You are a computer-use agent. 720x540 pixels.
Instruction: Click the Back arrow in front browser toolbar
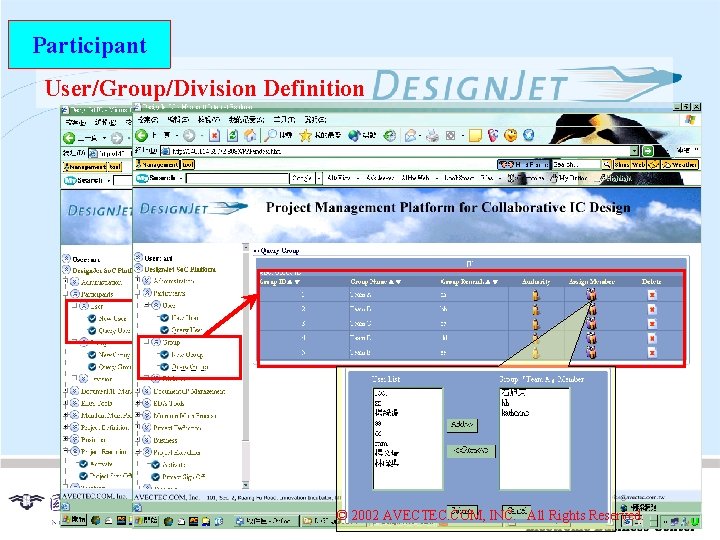click(142, 135)
